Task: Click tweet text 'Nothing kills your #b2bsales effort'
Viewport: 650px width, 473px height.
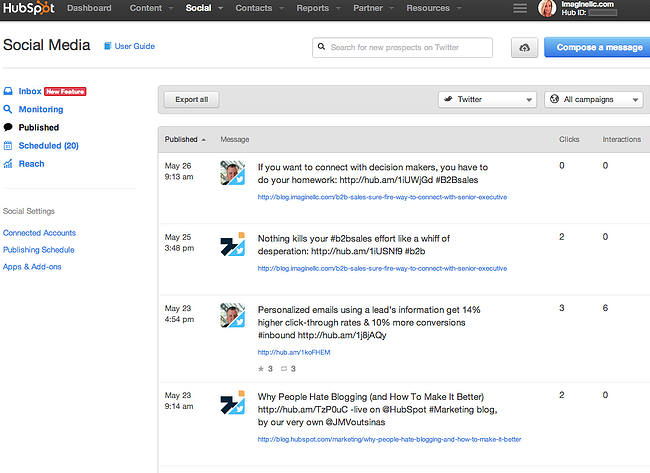Action: point(354,245)
